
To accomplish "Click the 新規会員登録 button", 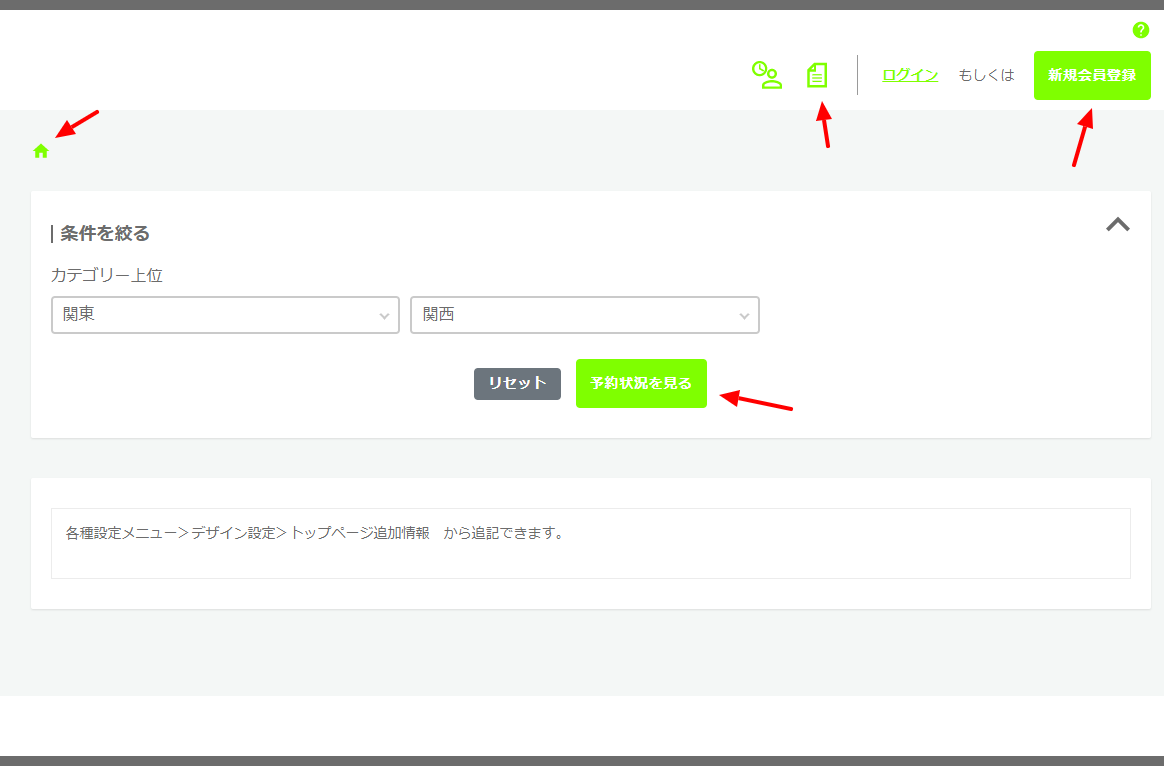I will coord(1092,75).
